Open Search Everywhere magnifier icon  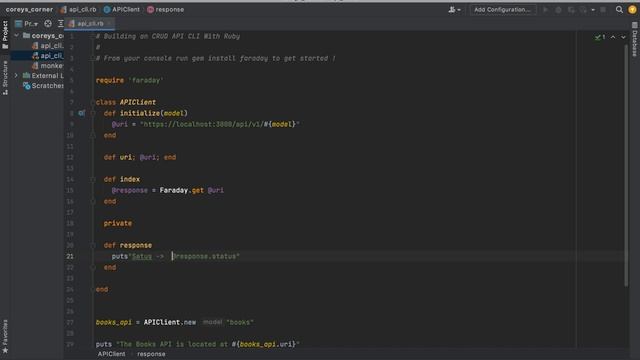point(619,9)
